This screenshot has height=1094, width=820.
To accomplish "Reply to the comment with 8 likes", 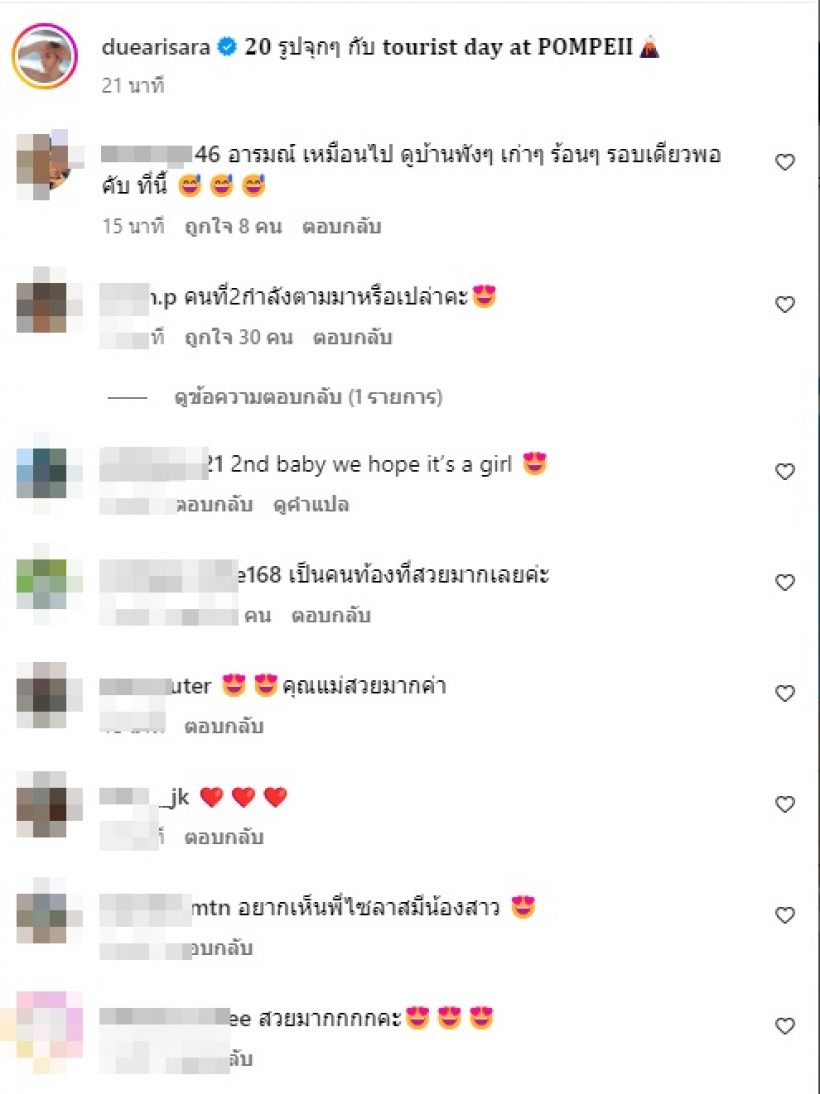I will point(341,227).
